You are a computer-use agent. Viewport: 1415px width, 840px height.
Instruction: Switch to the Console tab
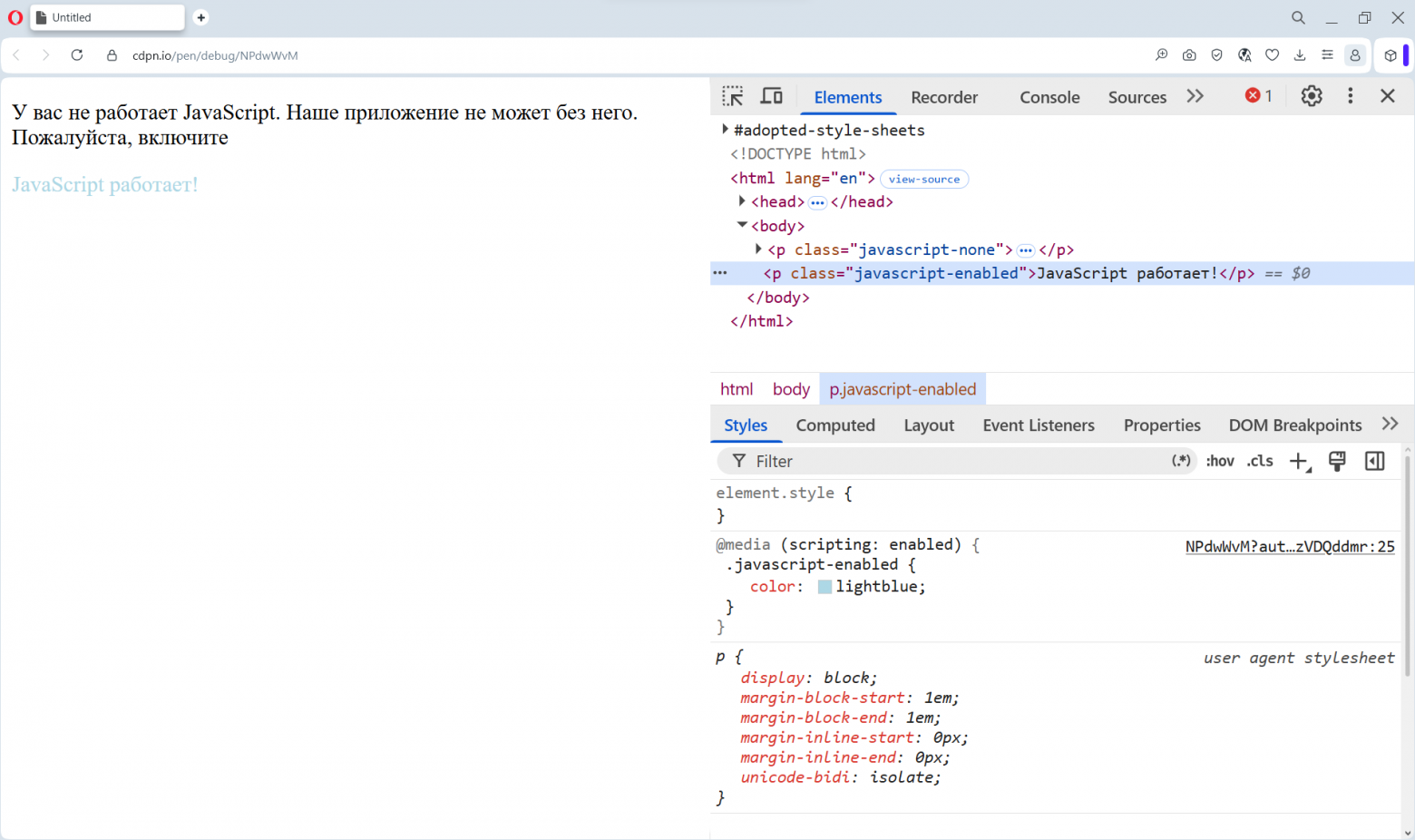1049,97
